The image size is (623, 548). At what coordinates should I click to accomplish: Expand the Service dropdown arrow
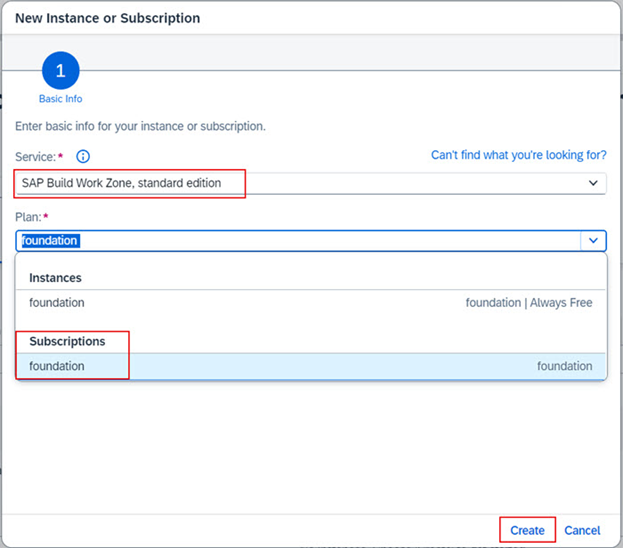click(593, 183)
